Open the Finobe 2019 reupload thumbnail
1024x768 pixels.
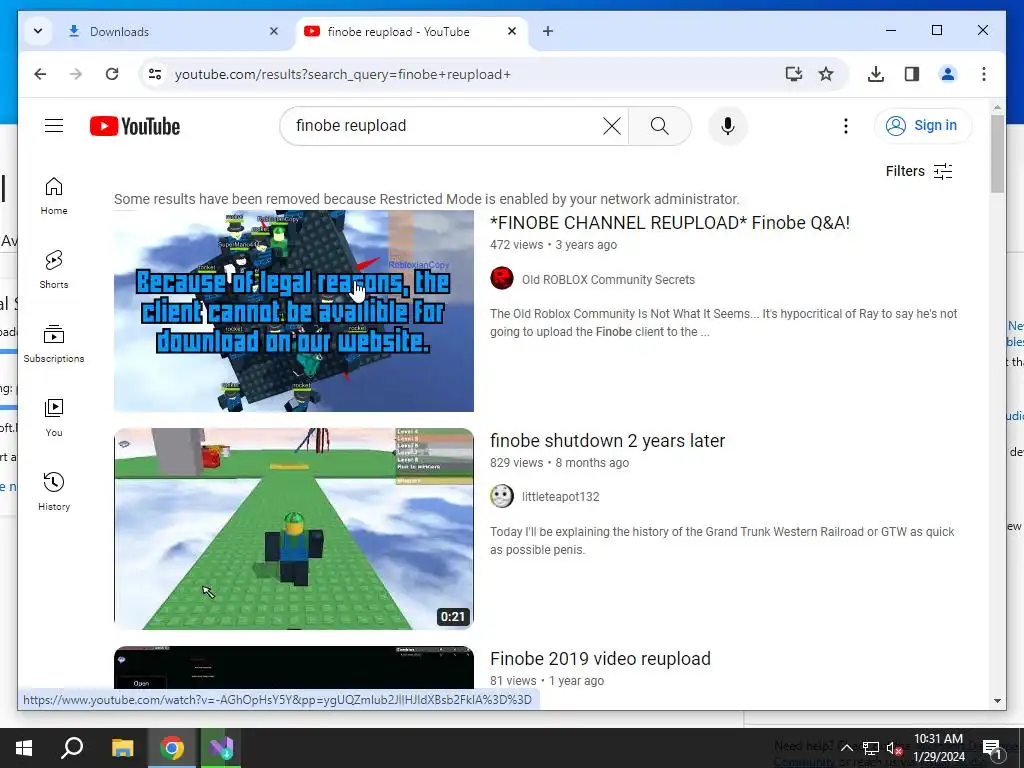point(294,667)
